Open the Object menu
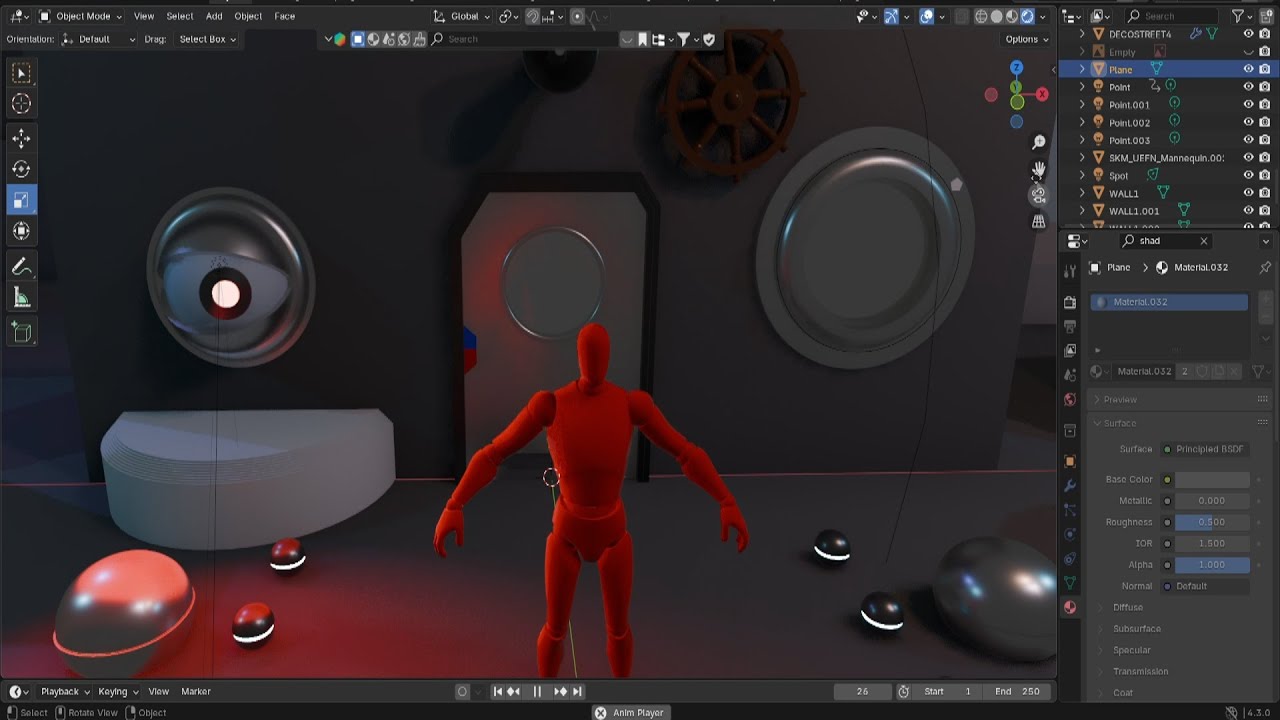 [248, 16]
